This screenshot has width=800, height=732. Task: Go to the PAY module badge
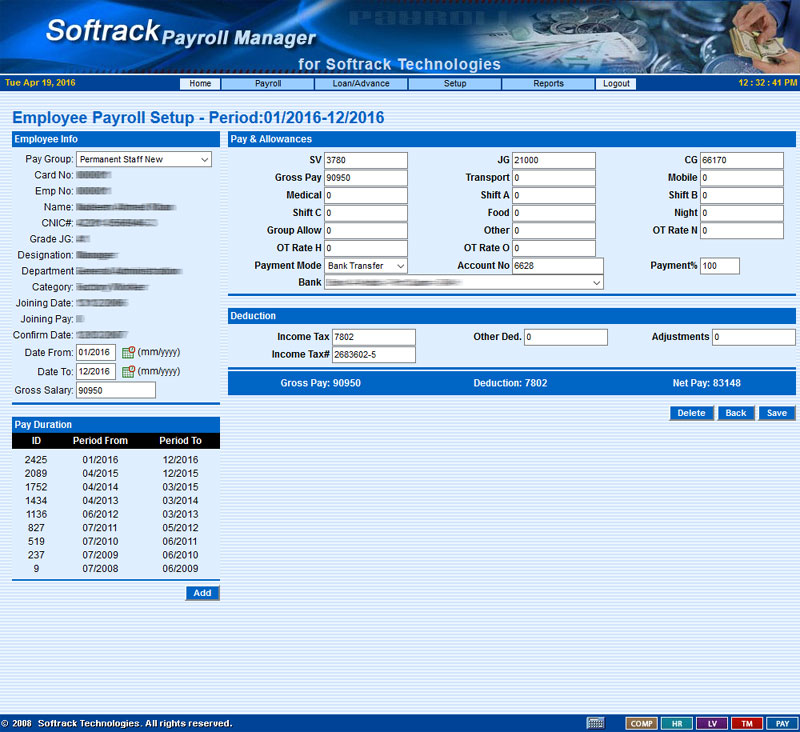781,723
